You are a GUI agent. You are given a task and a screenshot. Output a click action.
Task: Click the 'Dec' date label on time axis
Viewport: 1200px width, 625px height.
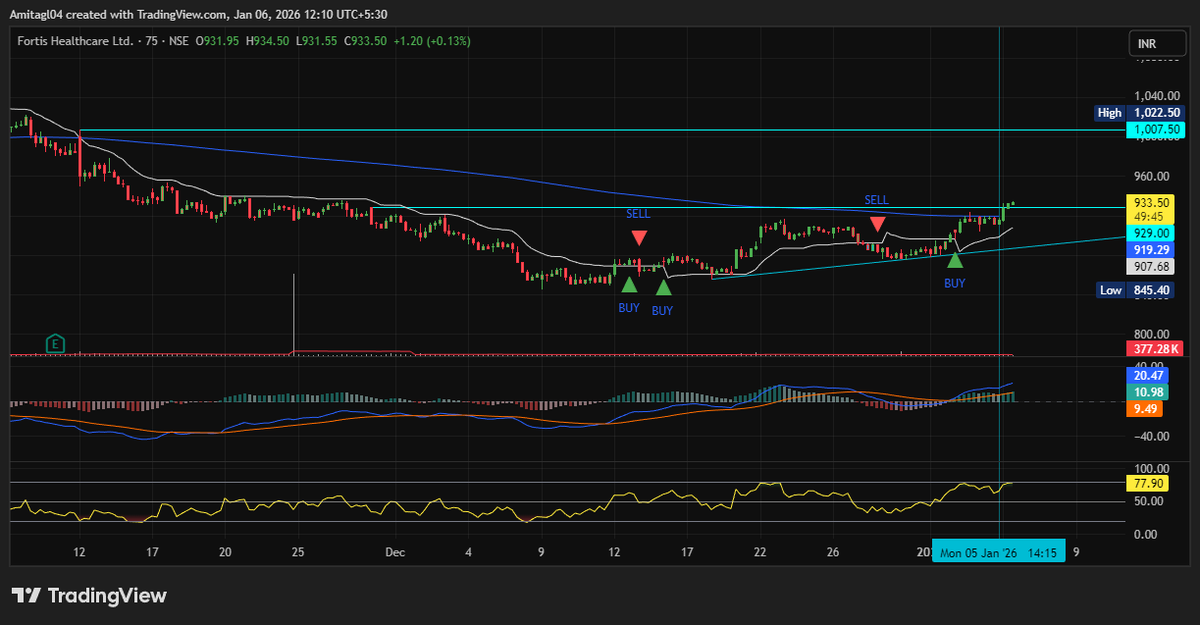(394, 551)
